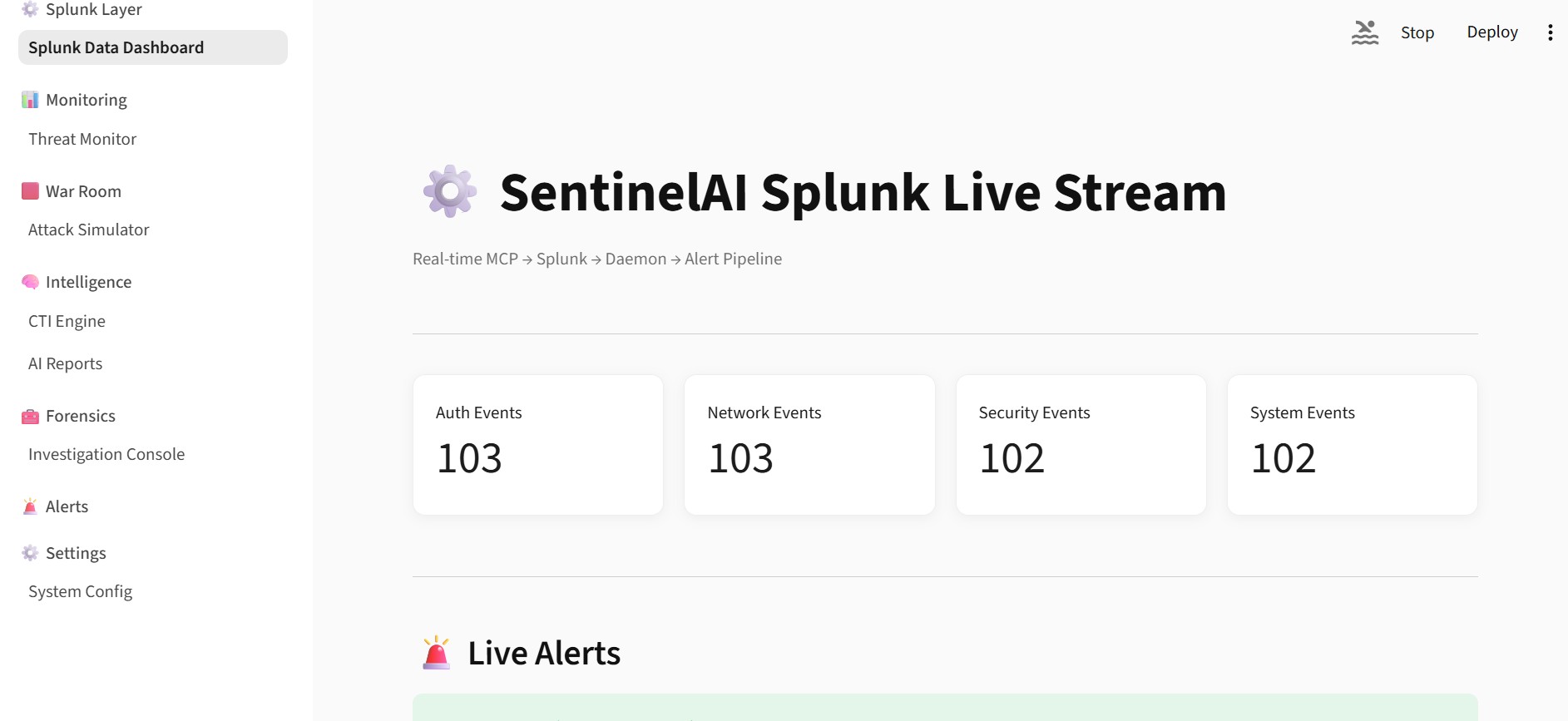Click the Settings gear icon in sidebar
The image size is (1568, 721).
30,553
